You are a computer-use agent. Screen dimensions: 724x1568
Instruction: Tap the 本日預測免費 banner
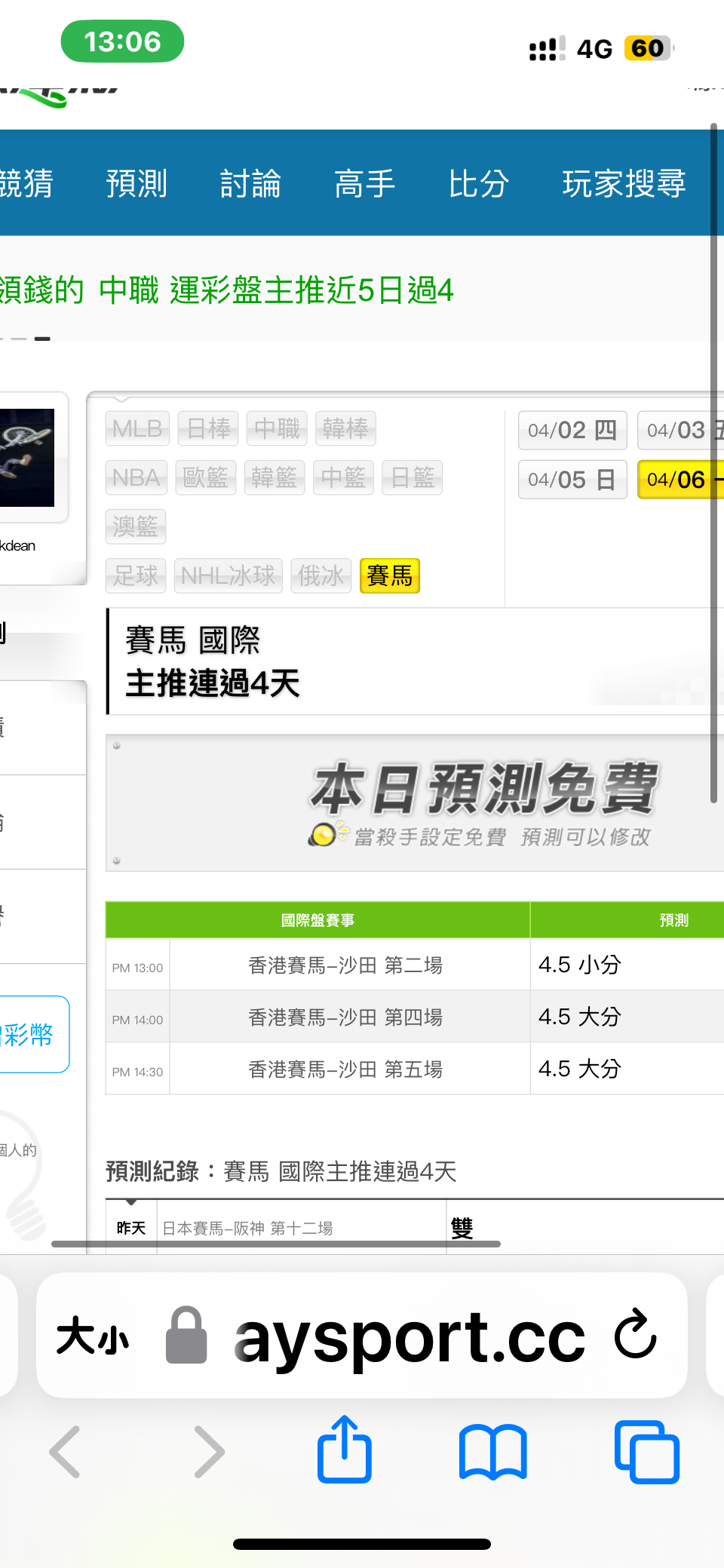(415, 803)
